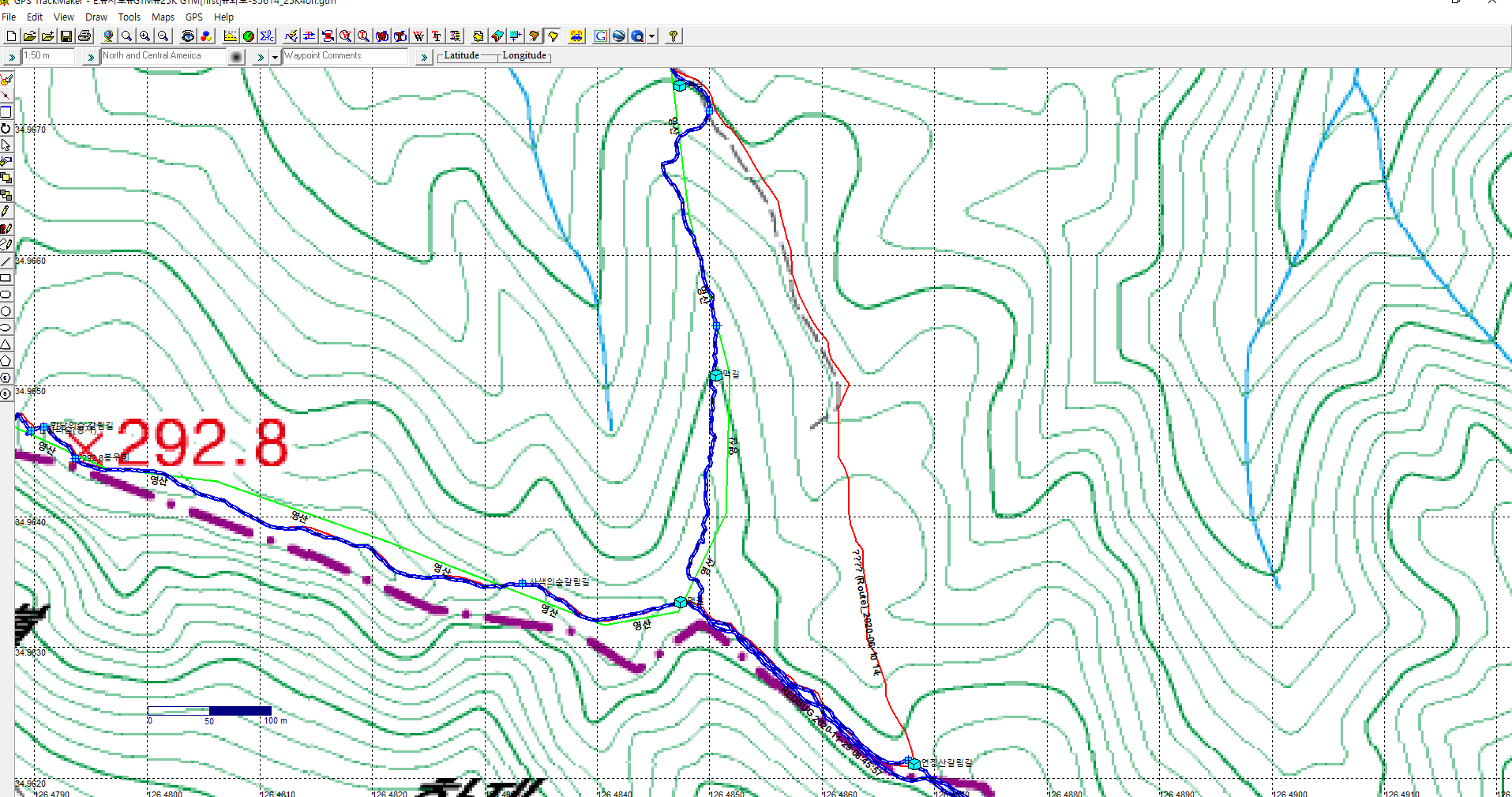The height and width of the screenshot is (797, 1512).
Task: Select the rotate circular arrow tool
Action: 6,128
